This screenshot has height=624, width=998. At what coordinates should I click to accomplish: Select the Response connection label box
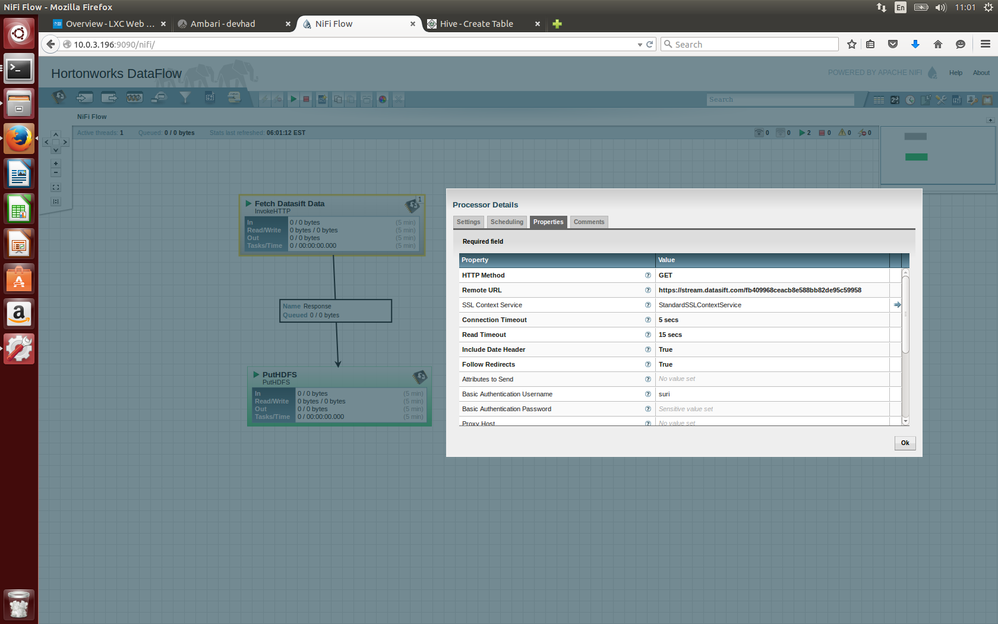[x=335, y=311]
